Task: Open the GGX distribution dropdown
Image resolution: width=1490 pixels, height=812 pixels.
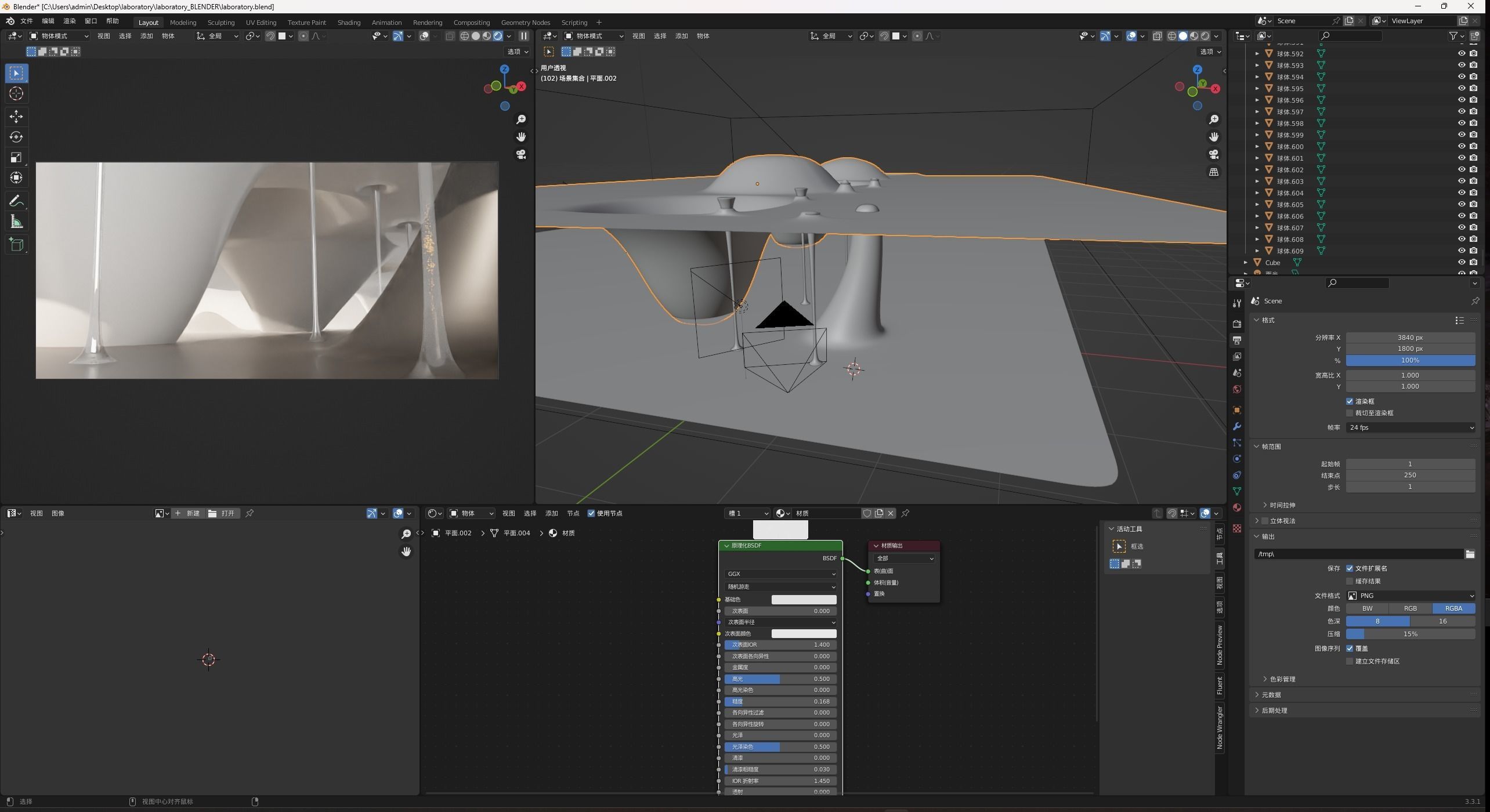Action: click(x=780, y=574)
